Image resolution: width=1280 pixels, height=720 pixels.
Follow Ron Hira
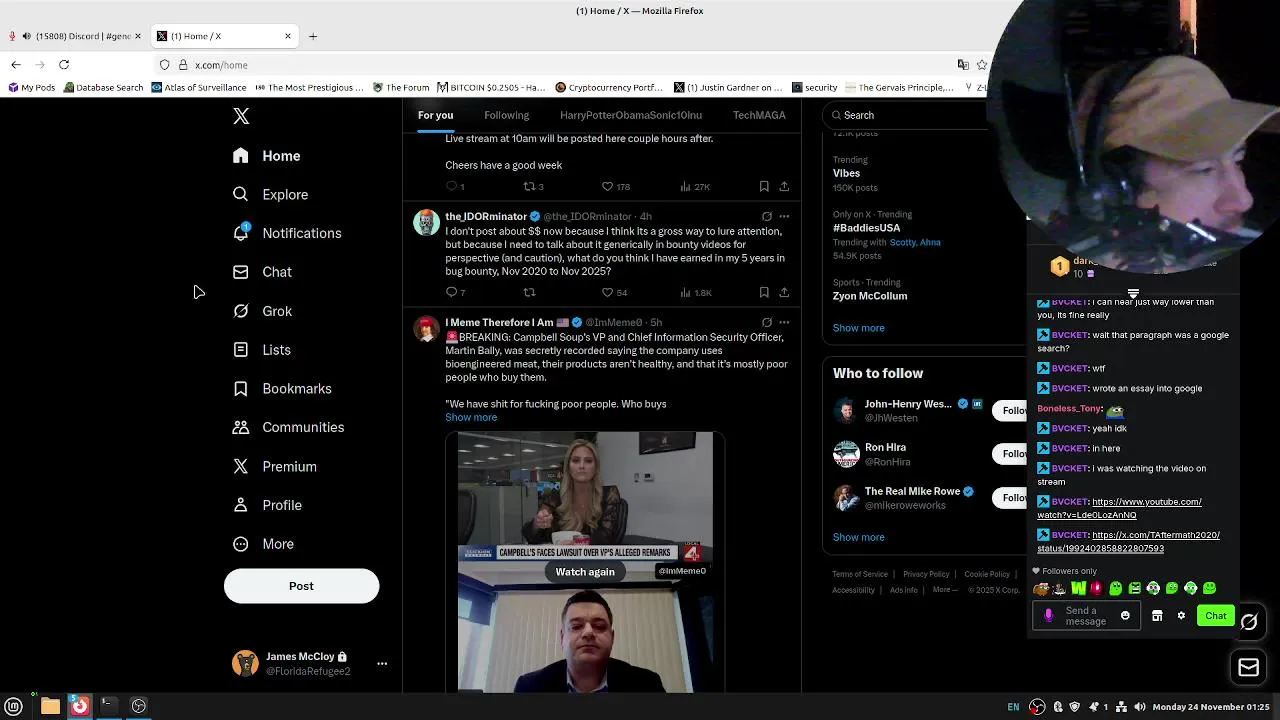1012,454
